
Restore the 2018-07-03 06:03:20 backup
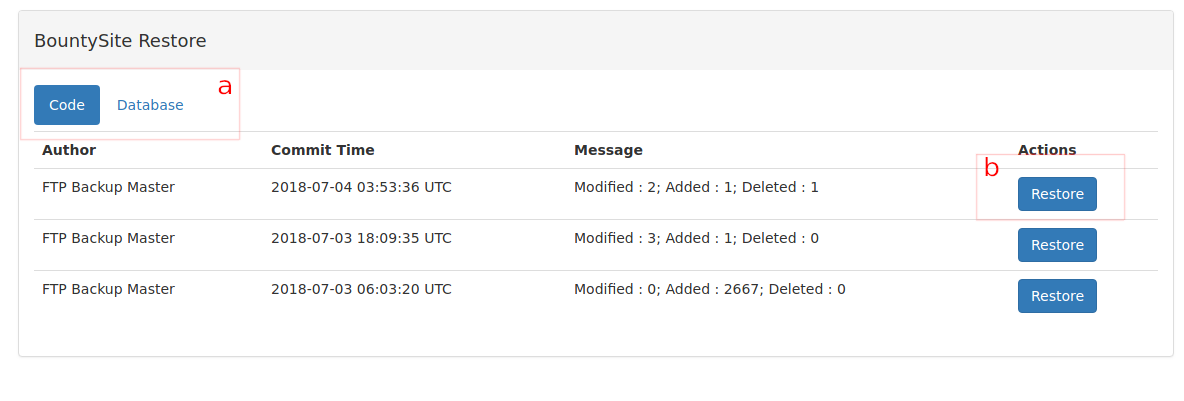coord(1057,296)
